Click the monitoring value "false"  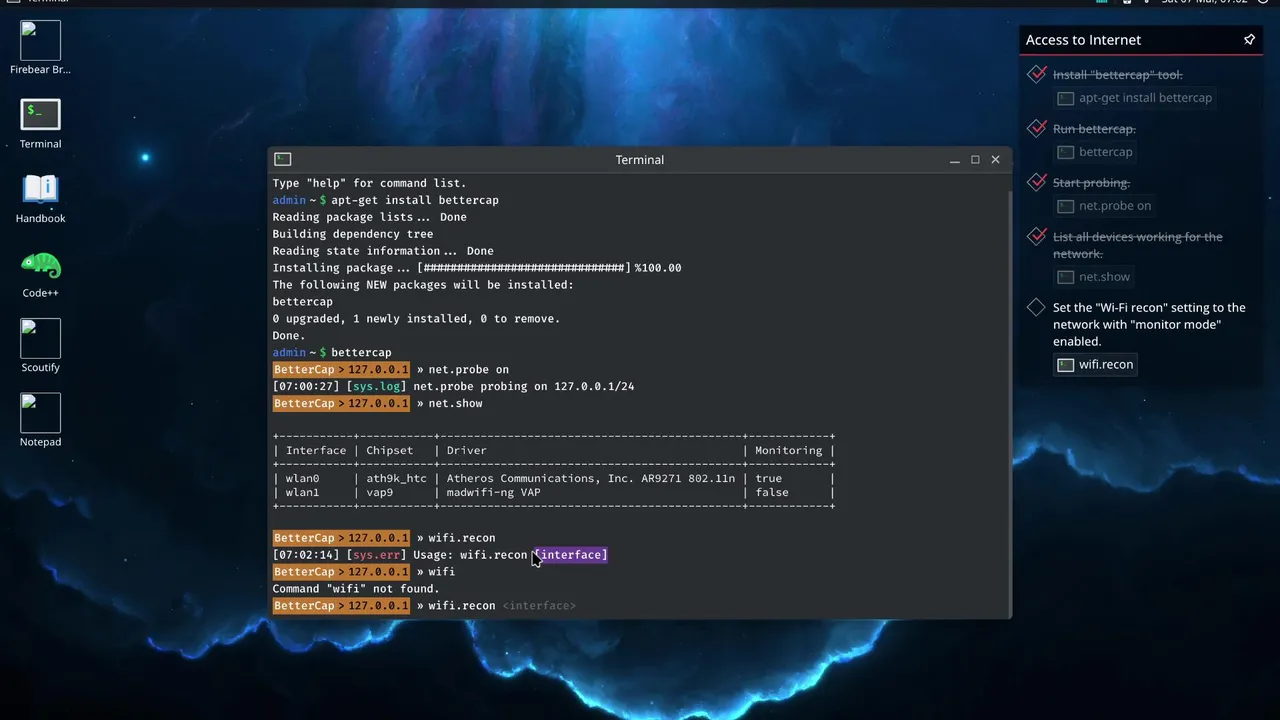[772, 493]
